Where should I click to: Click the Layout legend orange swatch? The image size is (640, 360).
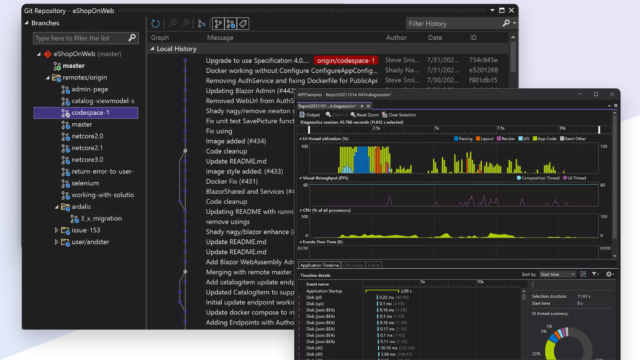tap(478, 139)
